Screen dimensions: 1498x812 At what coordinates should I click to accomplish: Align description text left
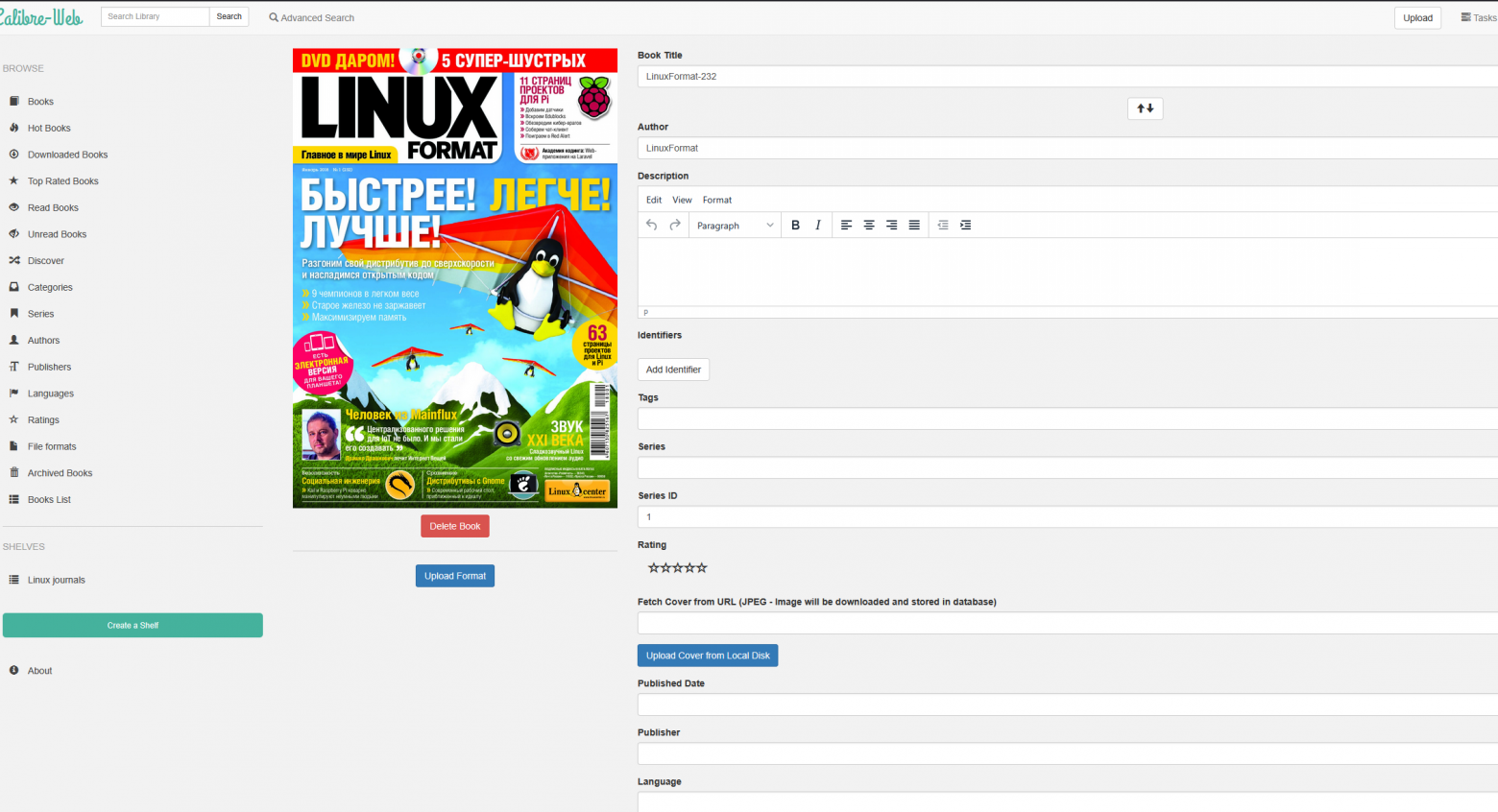pyautogui.click(x=846, y=225)
